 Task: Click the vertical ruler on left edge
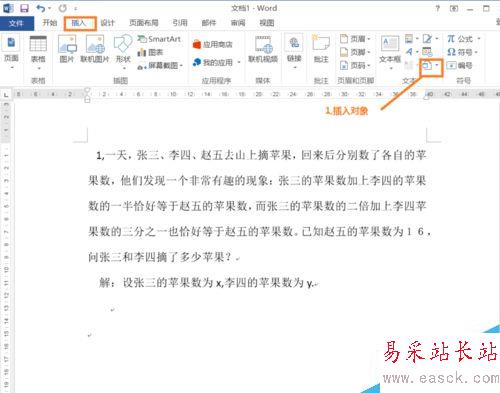[x=6, y=247]
